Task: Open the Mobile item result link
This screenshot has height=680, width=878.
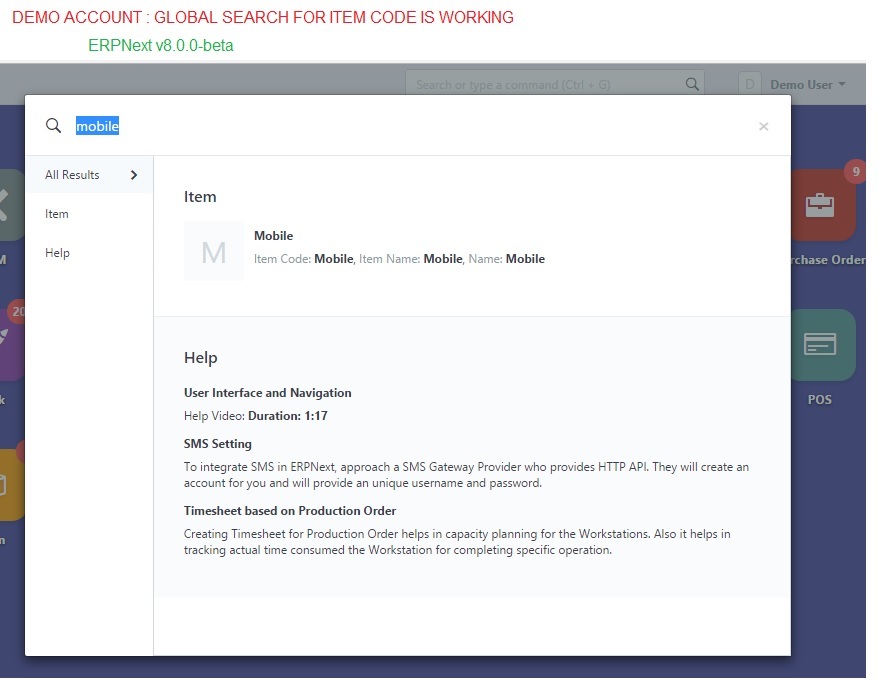Action: tap(273, 236)
